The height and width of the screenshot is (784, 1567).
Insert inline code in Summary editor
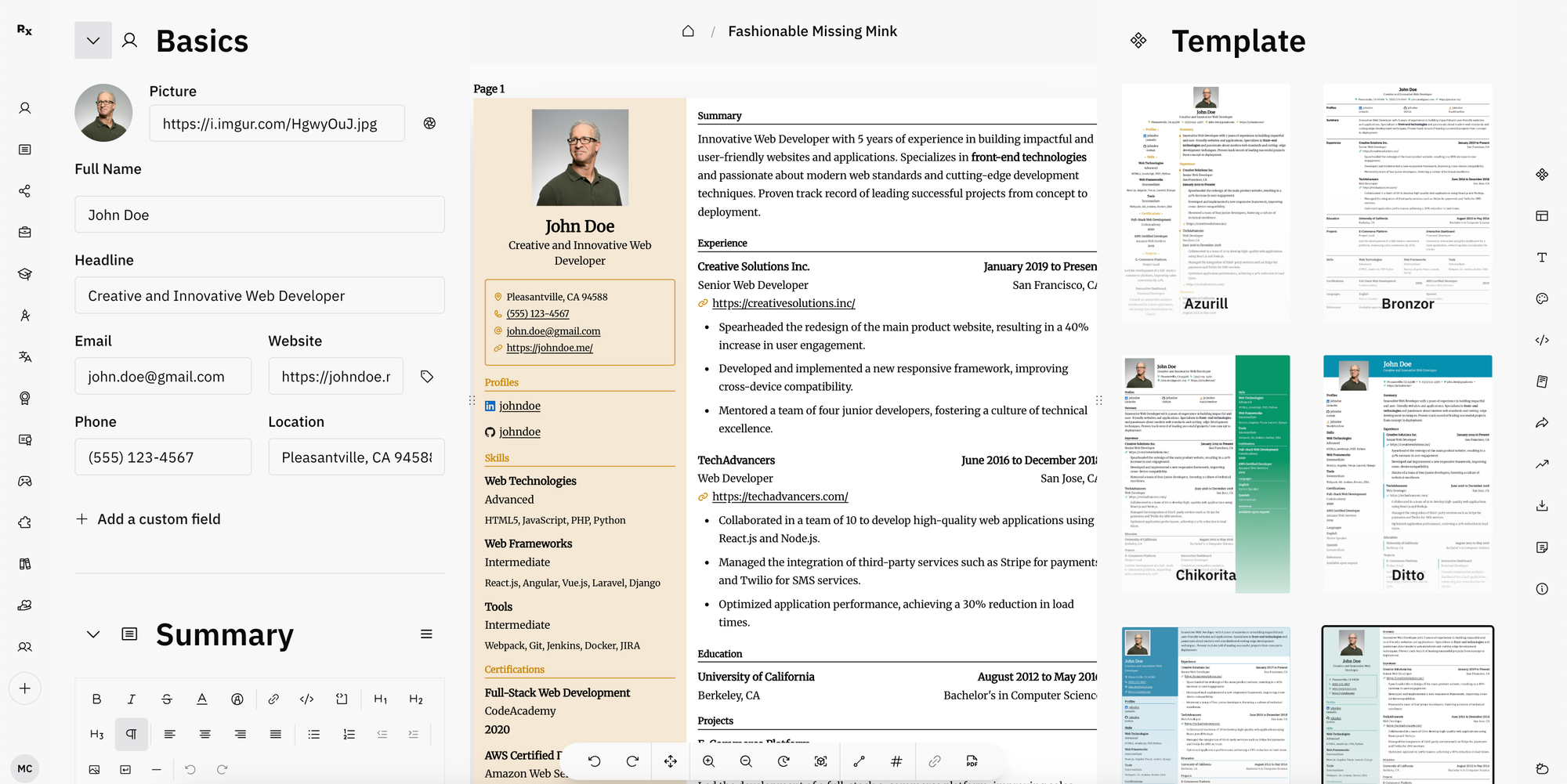pos(307,699)
